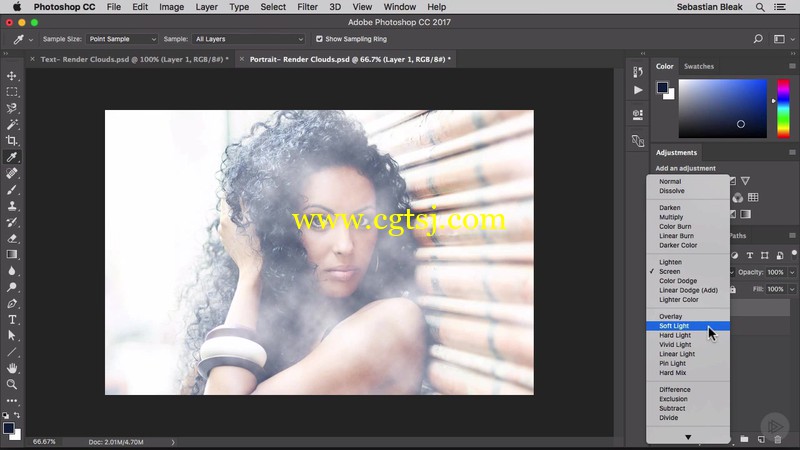Open the Image menu
Viewport: 800px width, 450px height.
pyautogui.click(x=171, y=7)
